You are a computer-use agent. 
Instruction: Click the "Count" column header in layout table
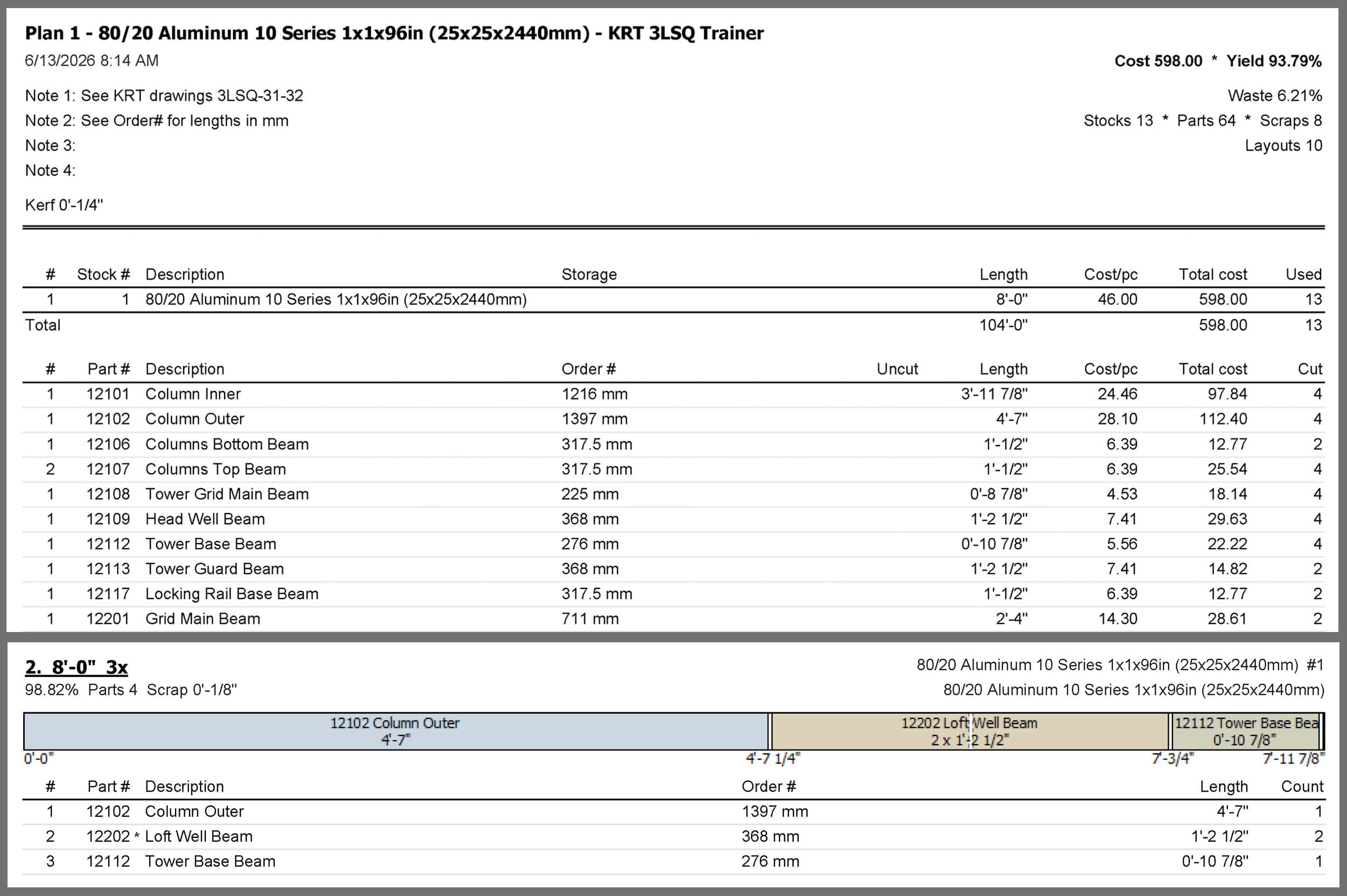click(1302, 787)
